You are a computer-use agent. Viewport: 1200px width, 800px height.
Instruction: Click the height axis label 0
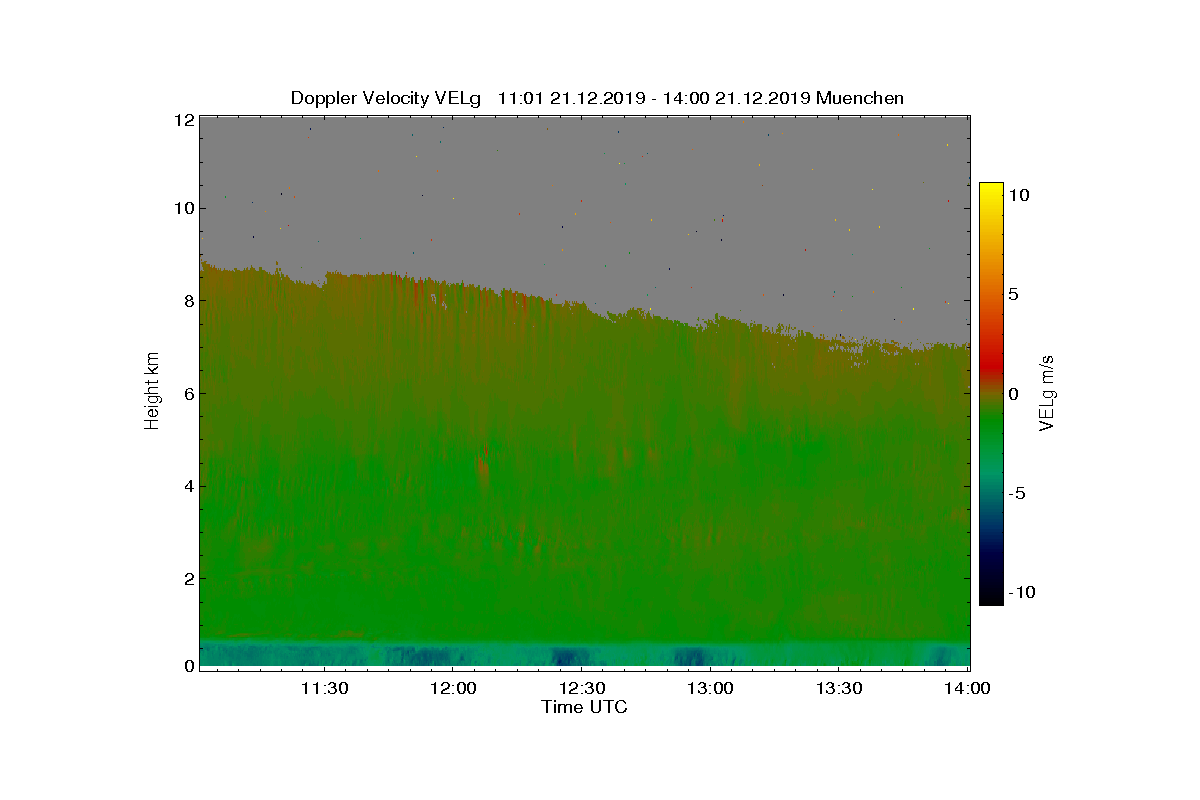click(188, 666)
